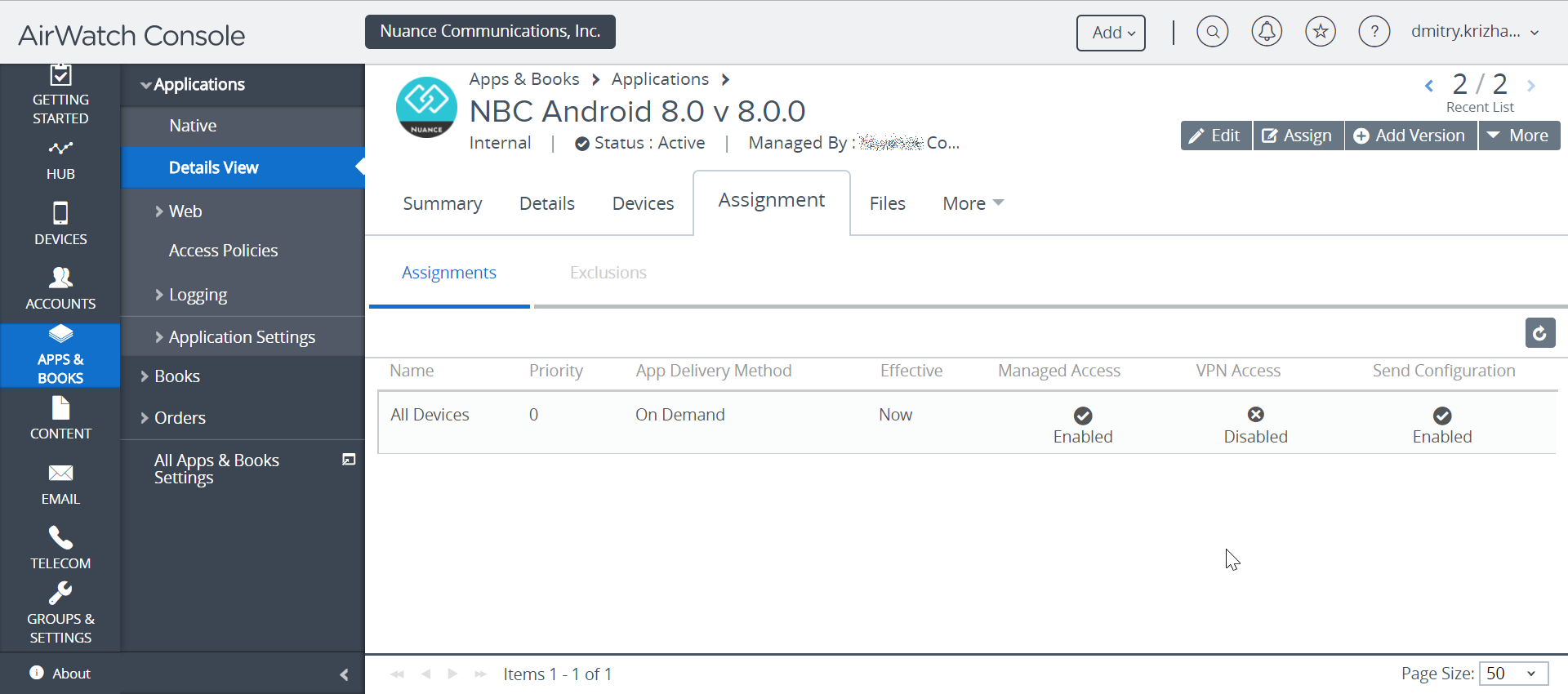Collapse the sidebar with the left arrow
The width and height of the screenshot is (1568, 694).
pyautogui.click(x=344, y=674)
